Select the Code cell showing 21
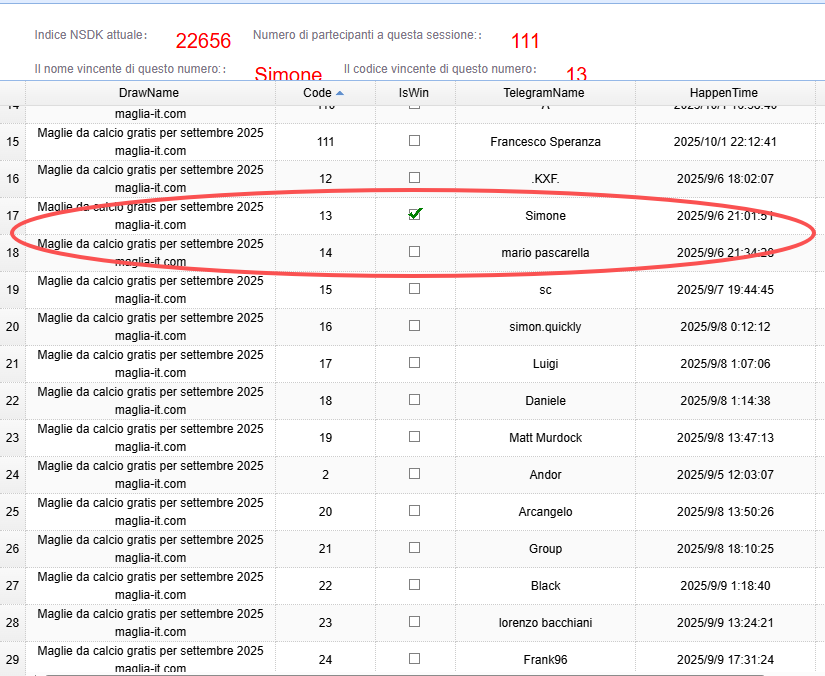825x676 pixels. click(x=325, y=549)
